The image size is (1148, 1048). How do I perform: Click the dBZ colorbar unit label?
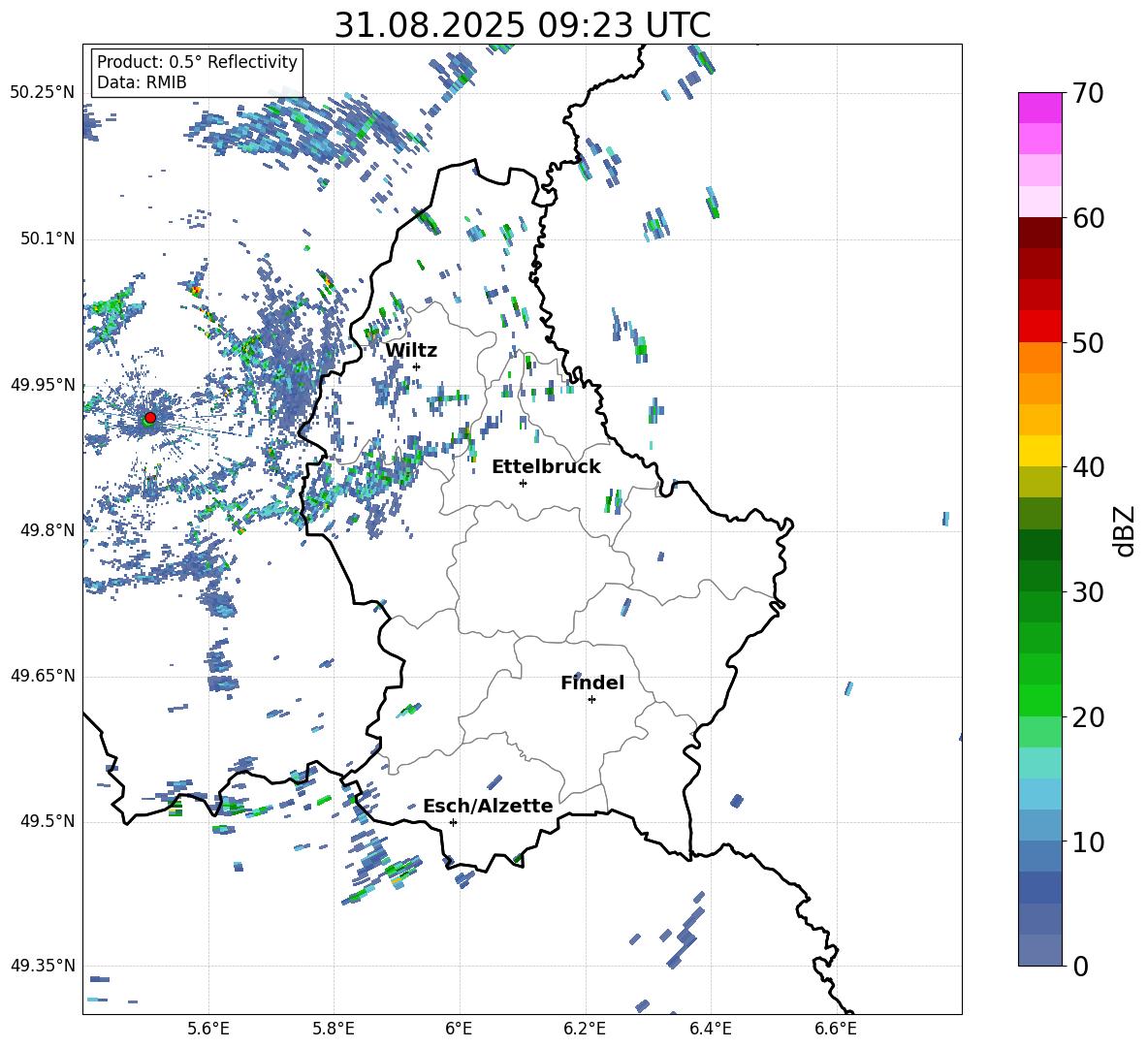click(1126, 530)
